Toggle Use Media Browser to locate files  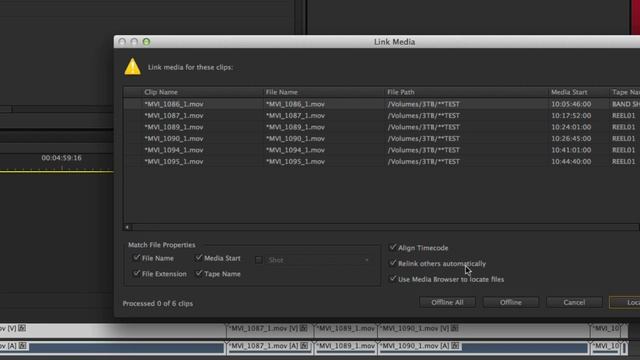coord(393,279)
